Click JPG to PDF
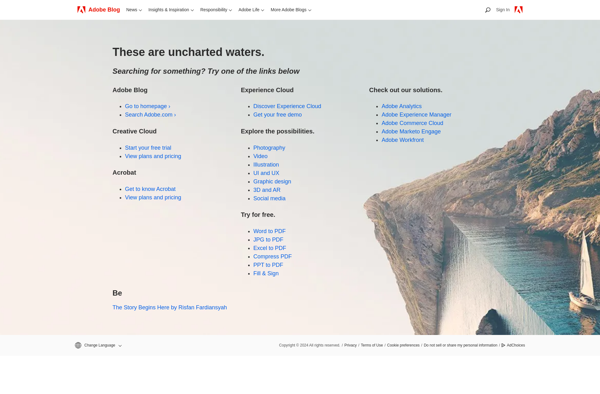The image size is (600, 394). (268, 239)
